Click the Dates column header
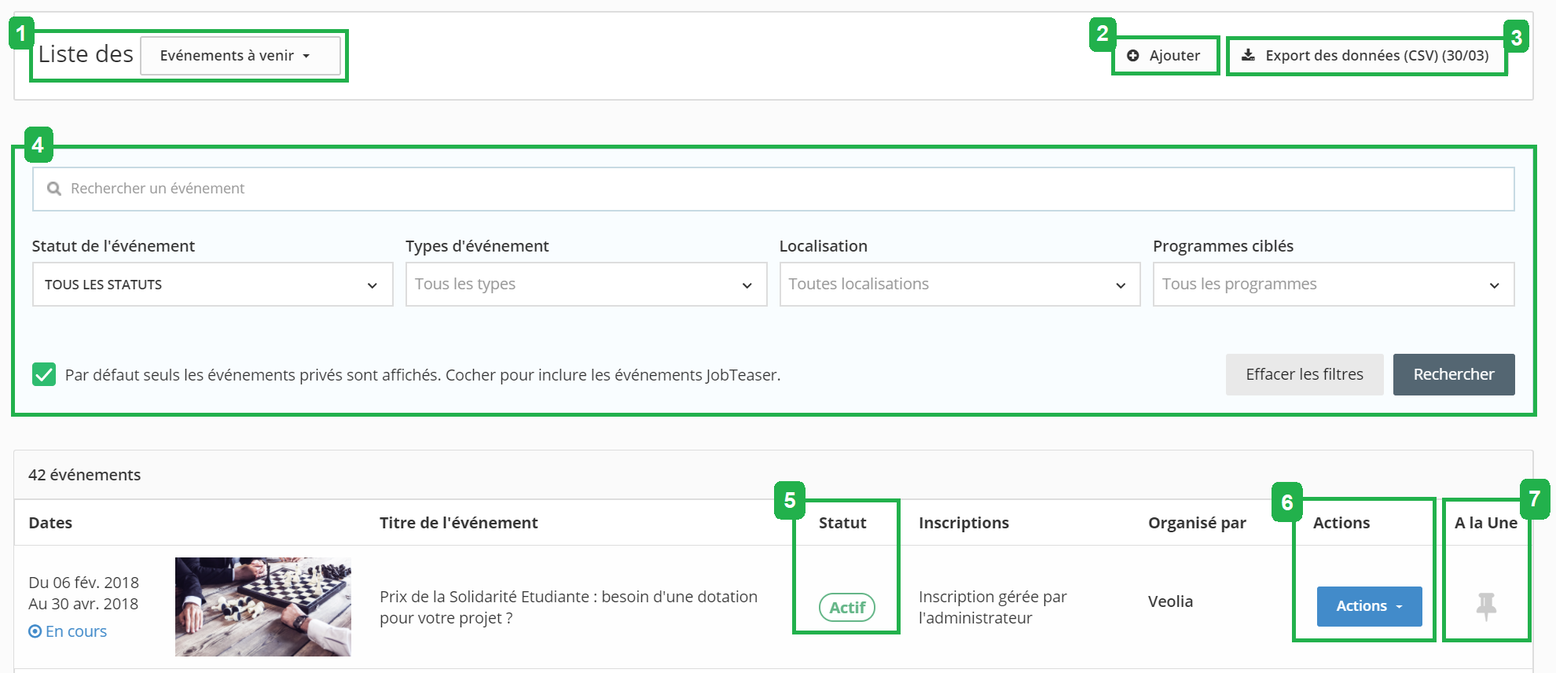Screen dimensions: 1556x673 [x=50, y=523]
